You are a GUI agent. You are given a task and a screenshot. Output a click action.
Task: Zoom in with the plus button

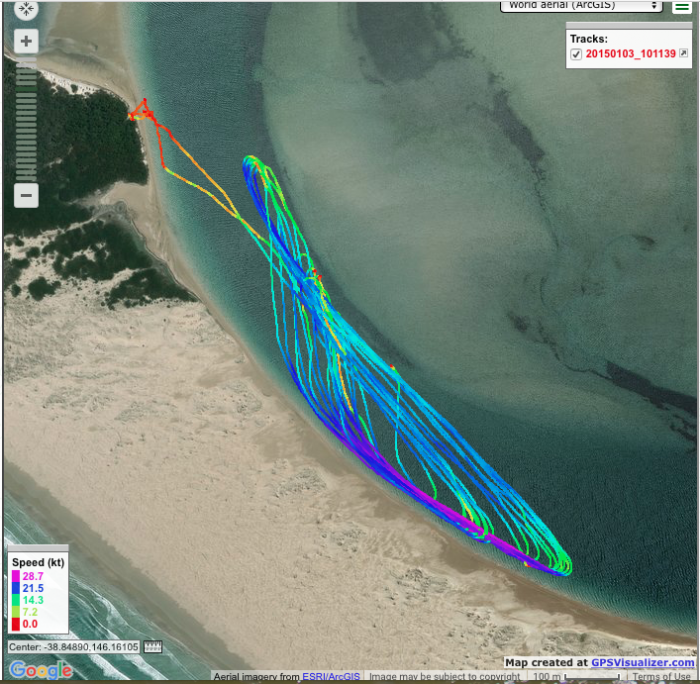pos(26,42)
